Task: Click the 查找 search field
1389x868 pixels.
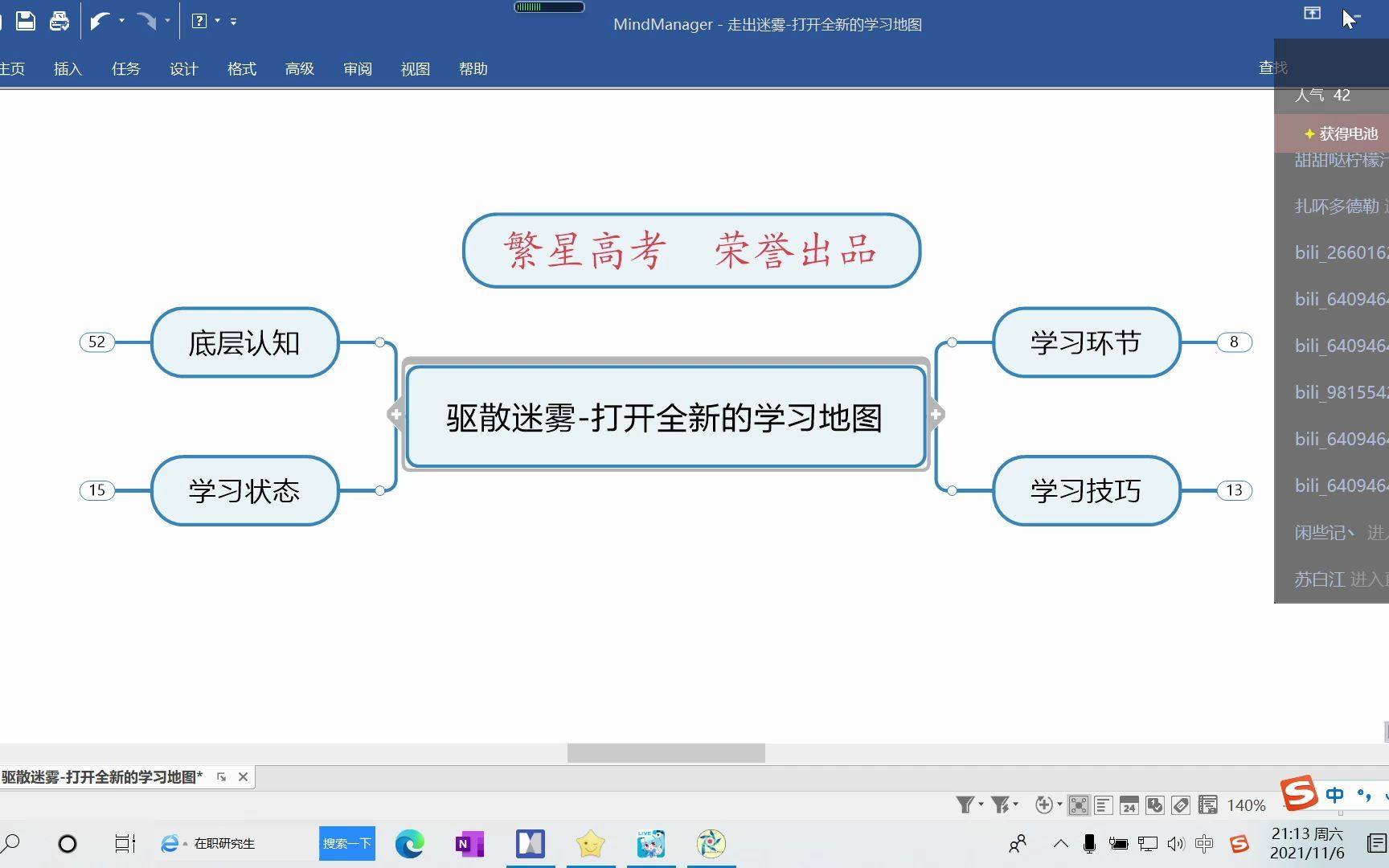Action: click(1273, 68)
